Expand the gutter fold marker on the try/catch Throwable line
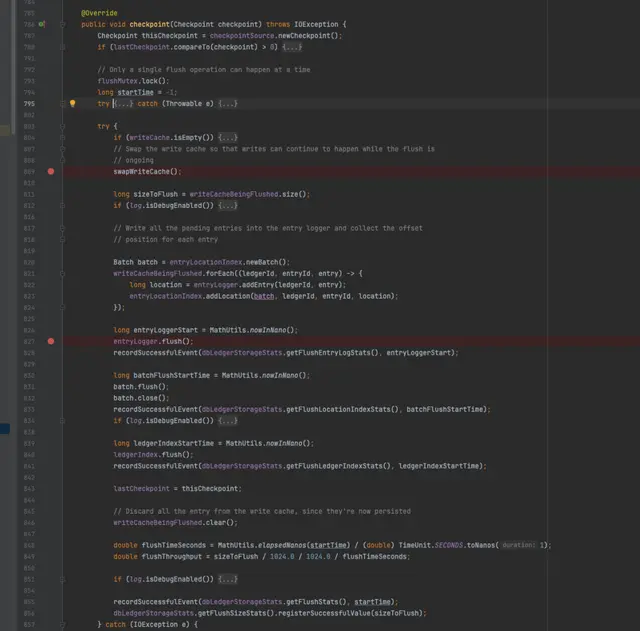 (62, 104)
